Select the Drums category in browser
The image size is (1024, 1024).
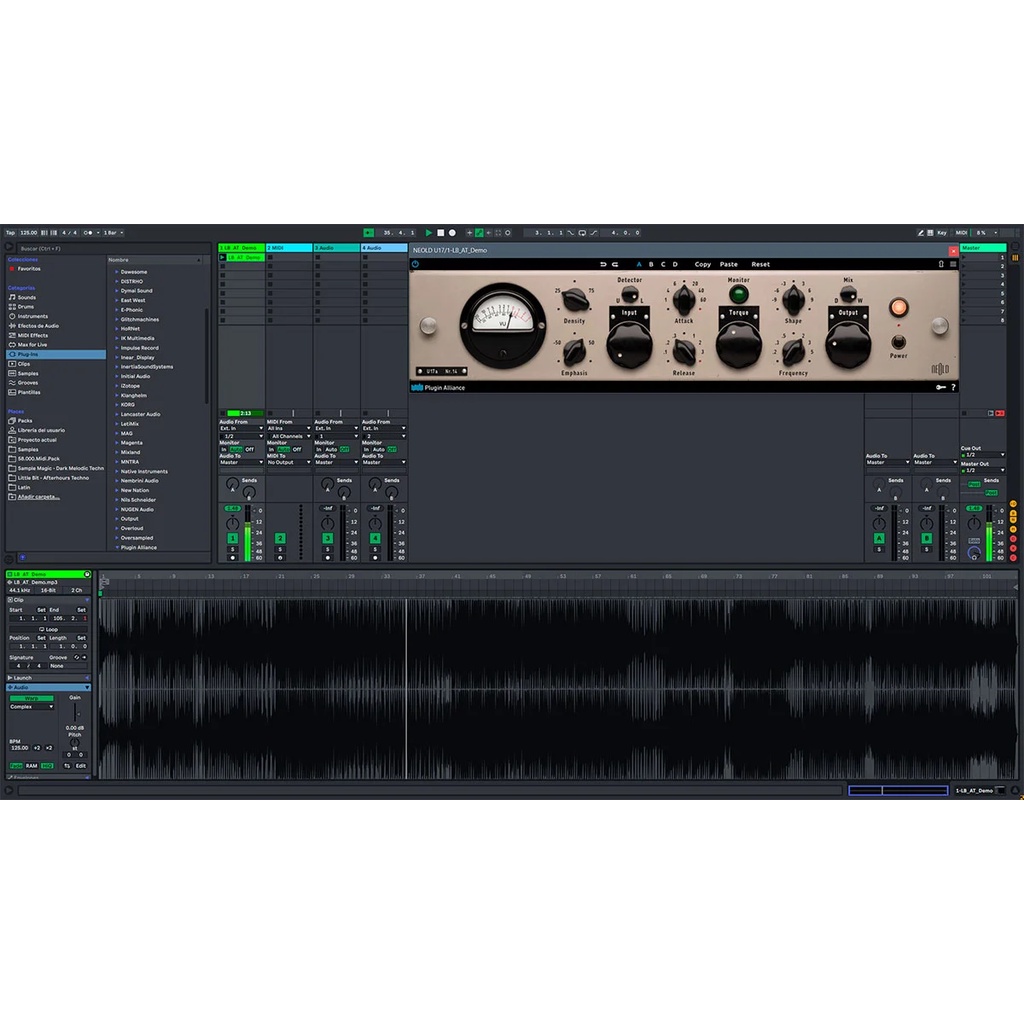(x=25, y=306)
